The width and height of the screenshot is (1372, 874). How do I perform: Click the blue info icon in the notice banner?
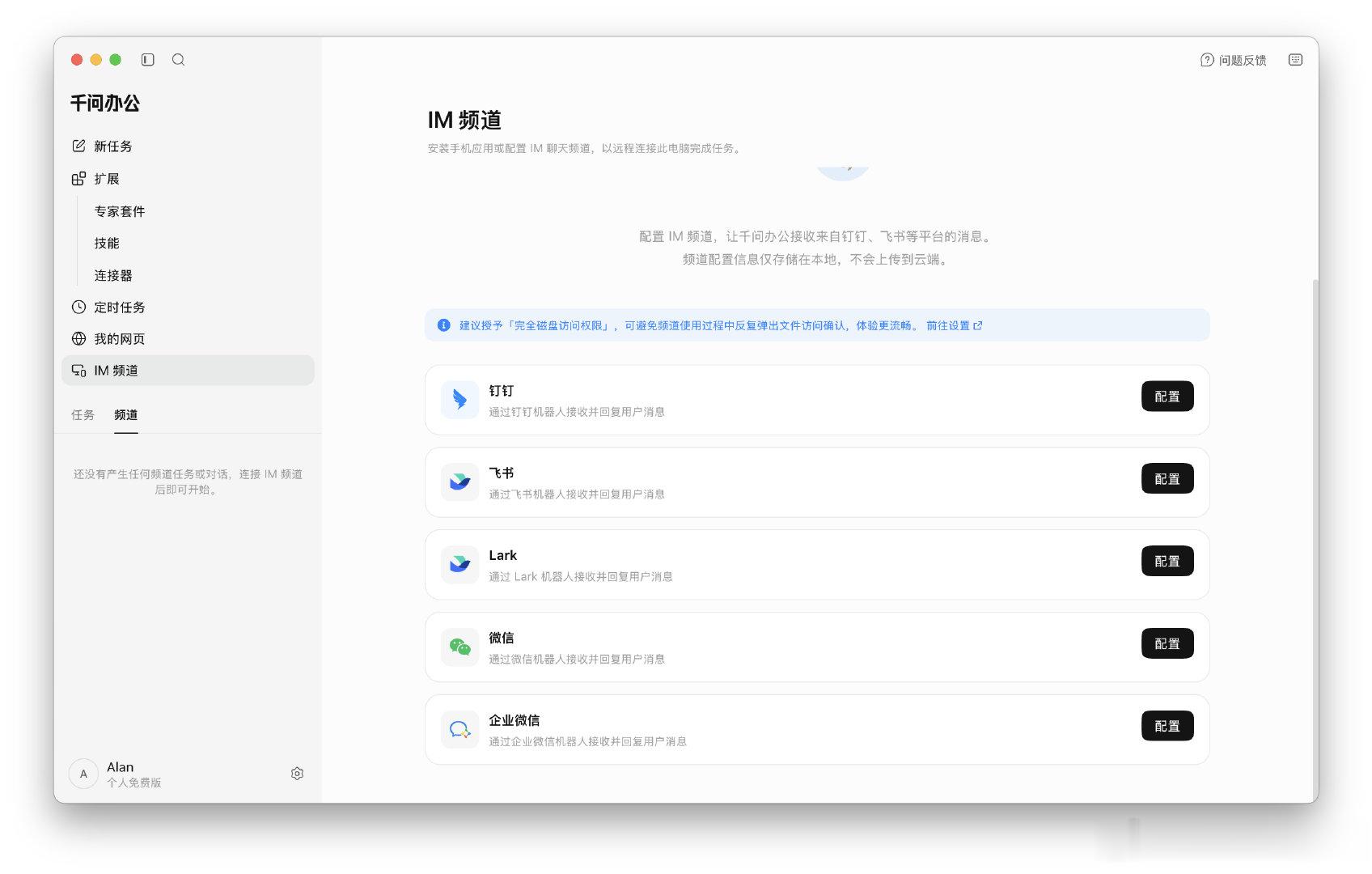(x=443, y=325)
